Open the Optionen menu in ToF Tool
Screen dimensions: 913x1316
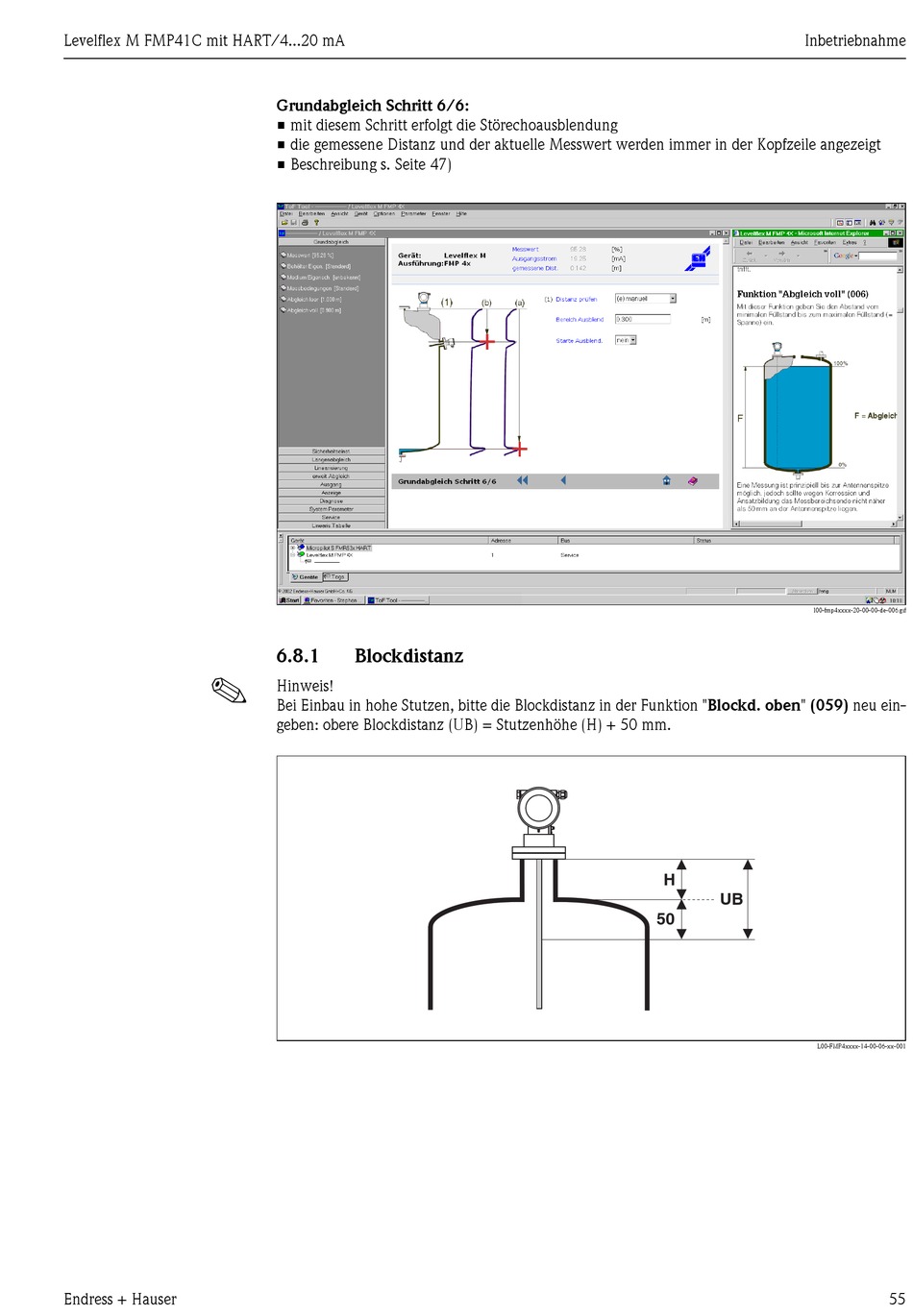384,213
